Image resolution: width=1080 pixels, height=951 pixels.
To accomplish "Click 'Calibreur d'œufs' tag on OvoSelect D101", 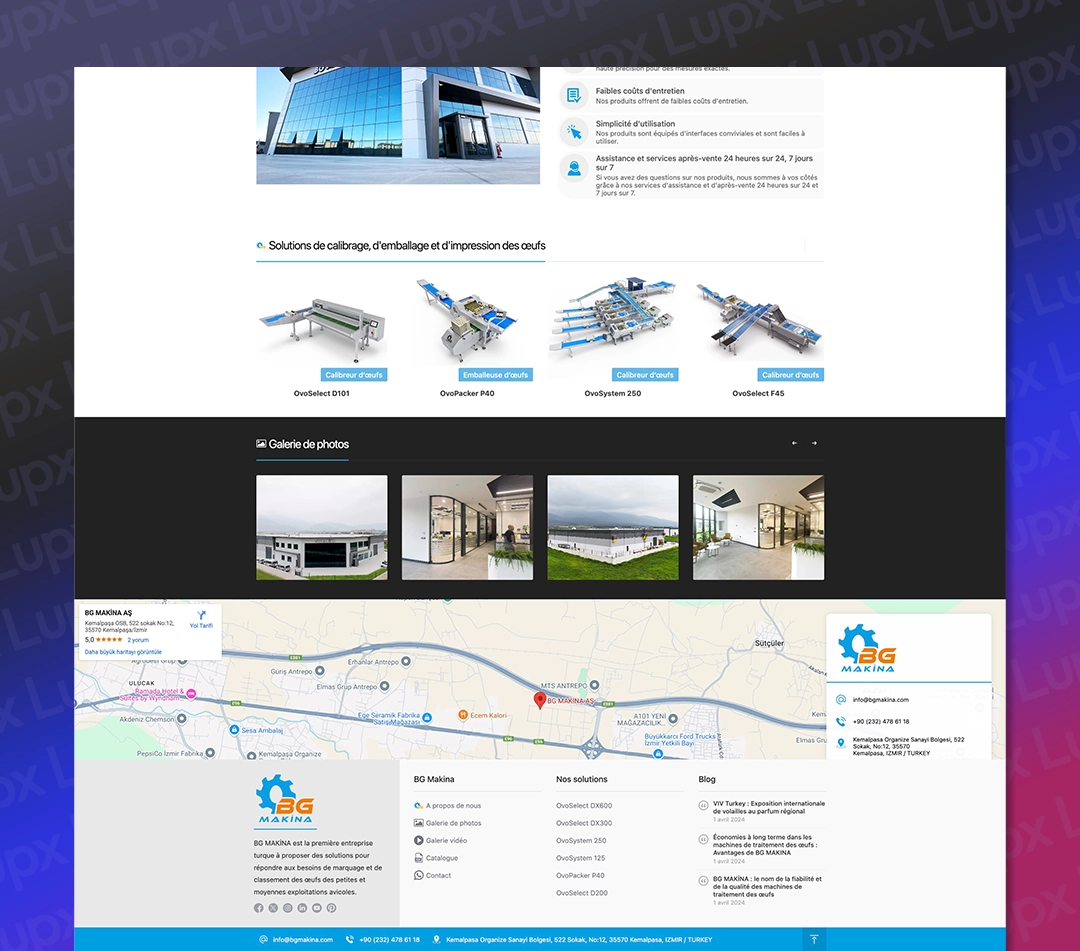I will point(354,375).
